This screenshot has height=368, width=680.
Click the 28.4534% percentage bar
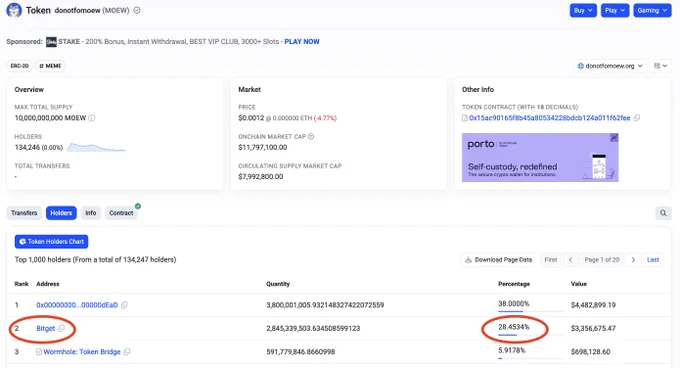531,335
